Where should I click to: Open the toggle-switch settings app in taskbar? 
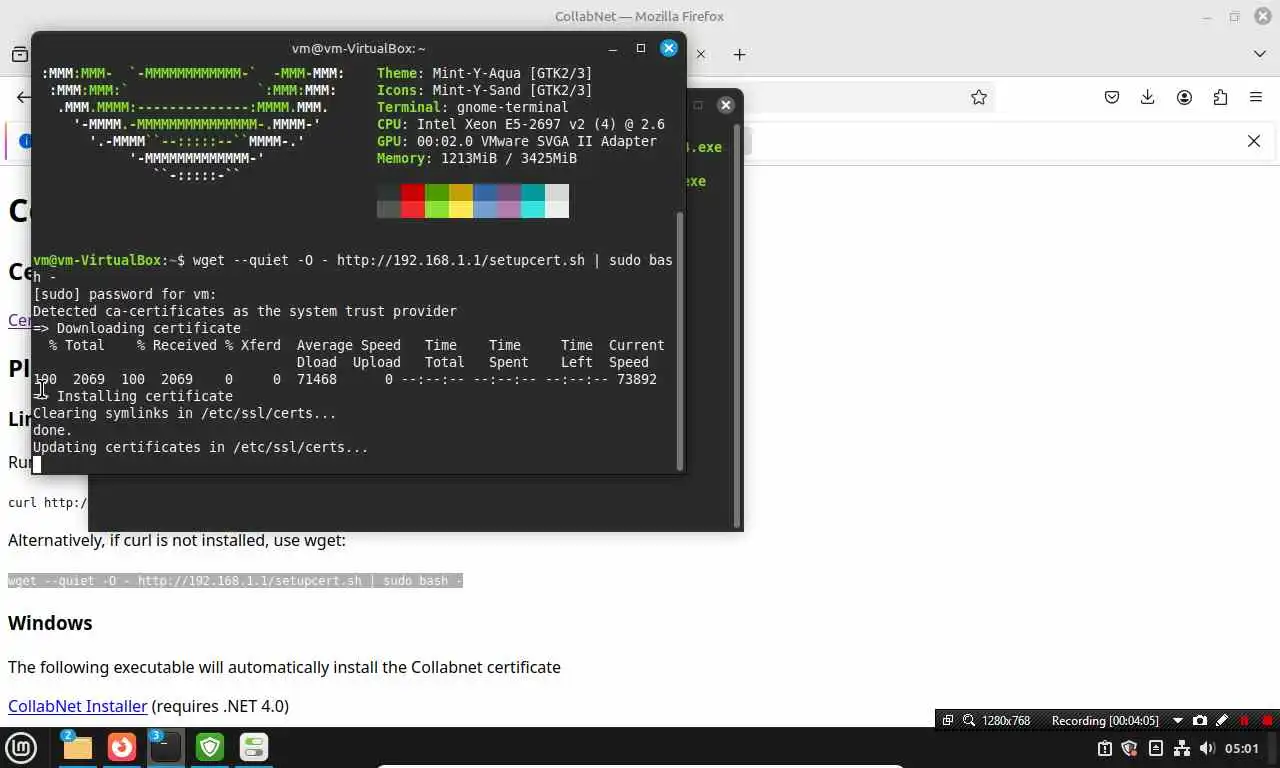[x=254, y=747]
